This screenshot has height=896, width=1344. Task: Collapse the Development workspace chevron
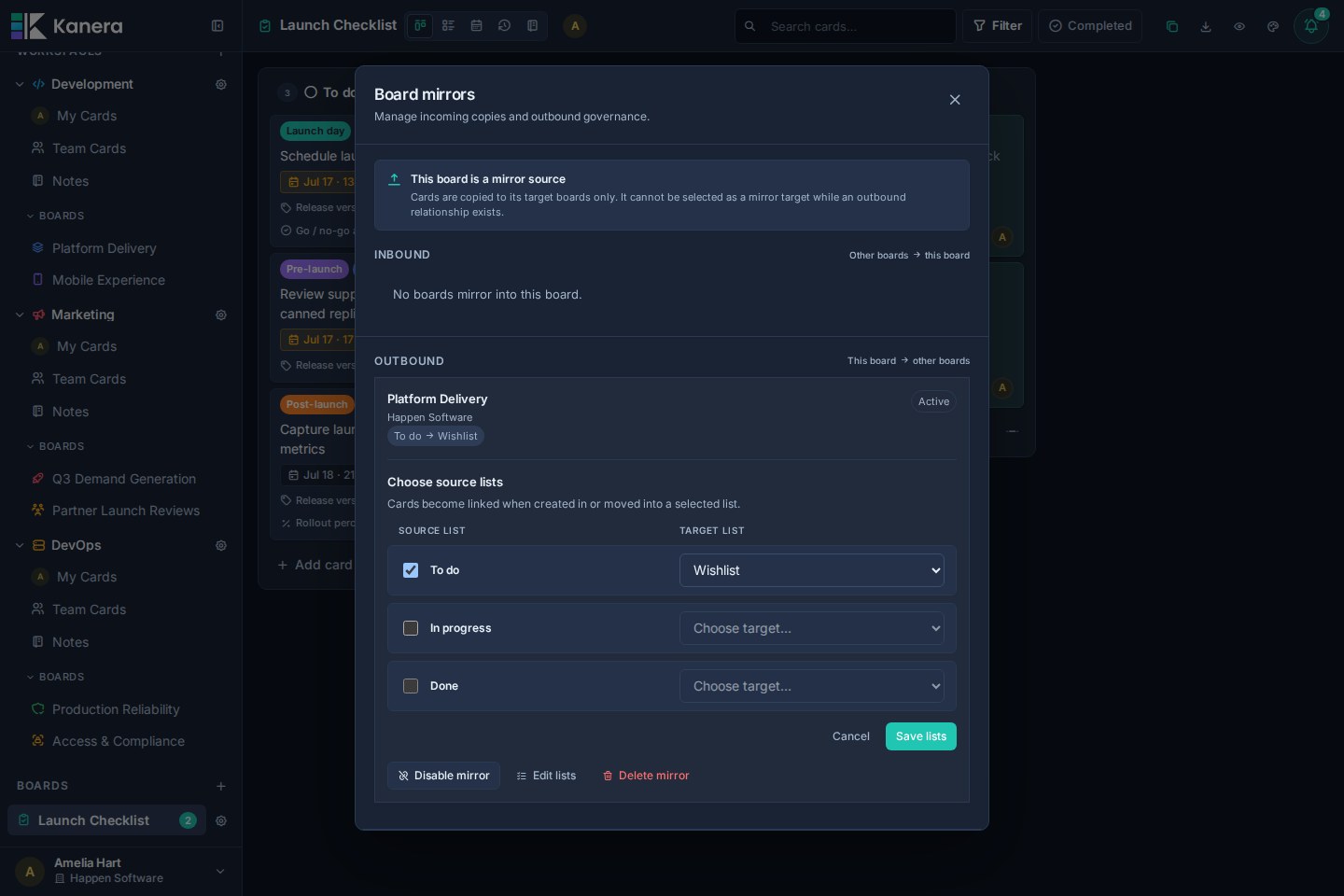(20, 84)
